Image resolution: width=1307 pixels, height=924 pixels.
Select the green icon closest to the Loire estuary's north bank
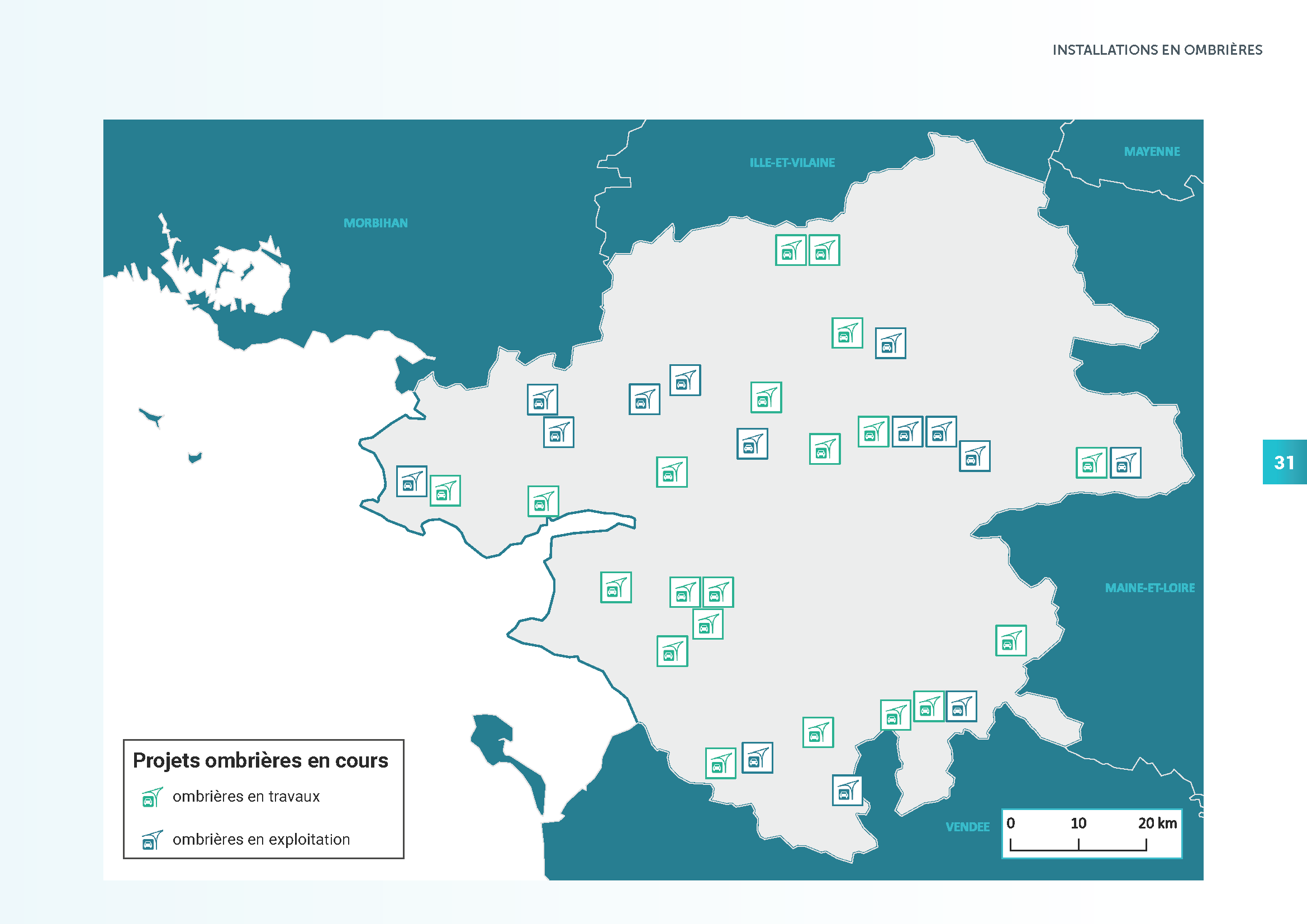[x=543, y=501]
